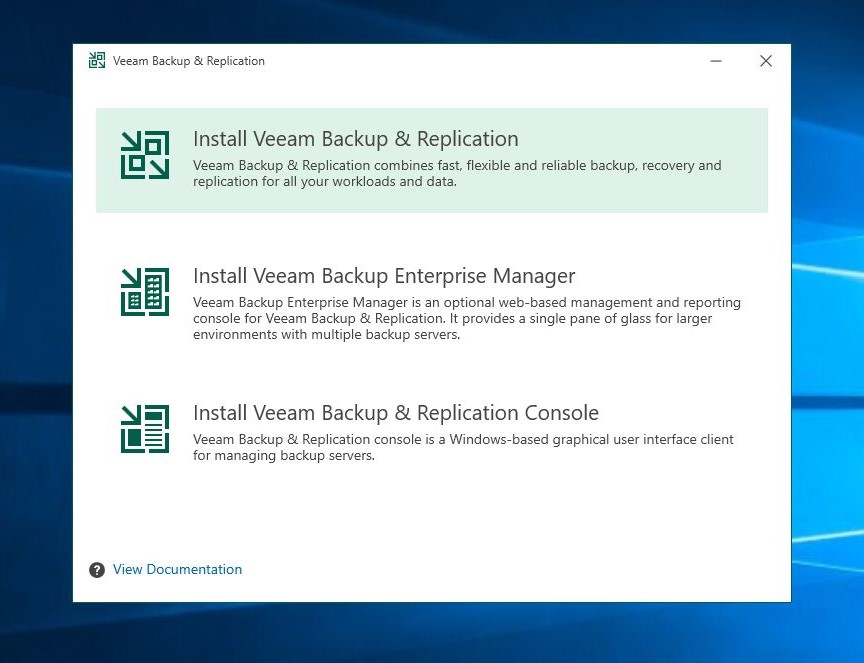
Task: Select Install Veeam Backup & Replication heading
Action: [x=356, y=139]
